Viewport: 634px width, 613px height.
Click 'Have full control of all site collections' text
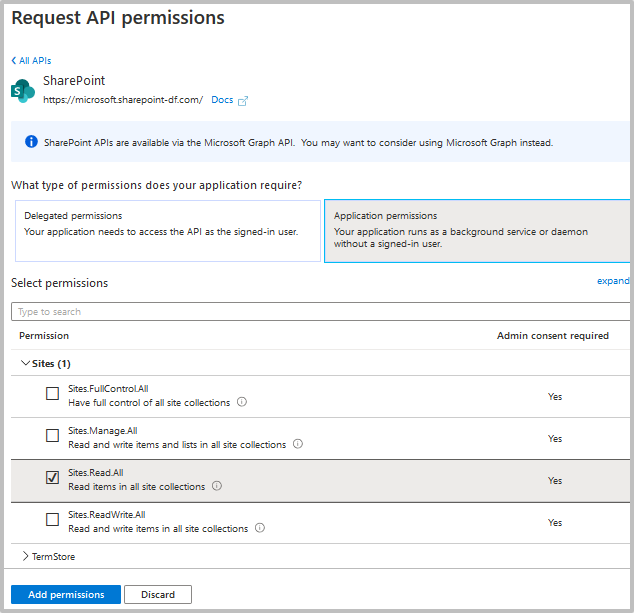coord(149,403)
